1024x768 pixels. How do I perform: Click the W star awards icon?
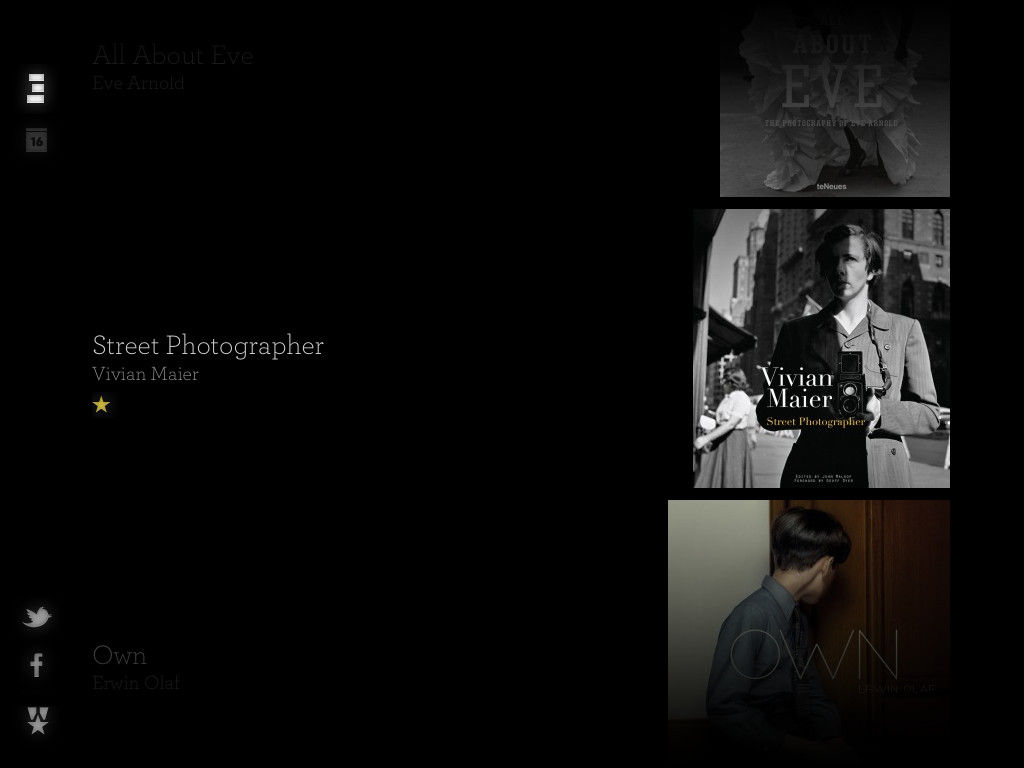click(x=38, y=720)
